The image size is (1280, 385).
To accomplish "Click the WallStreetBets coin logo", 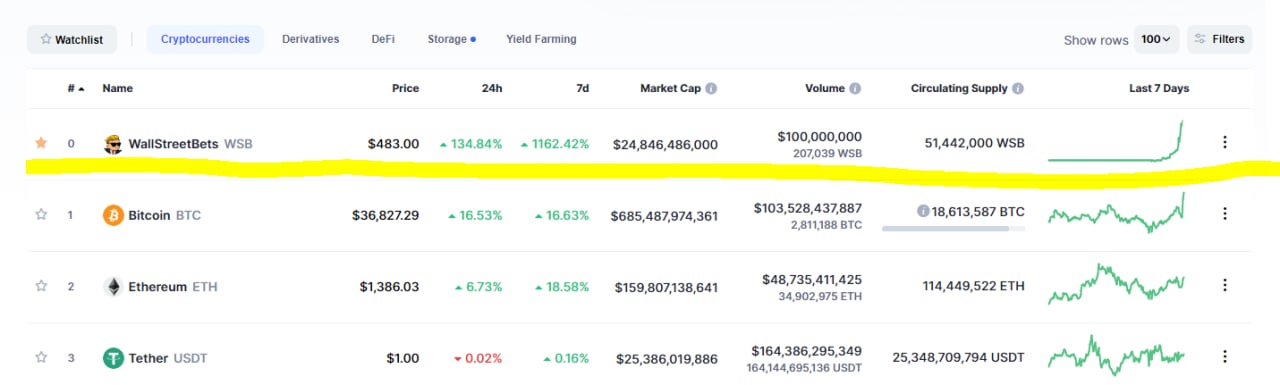I will click(114, 144).
